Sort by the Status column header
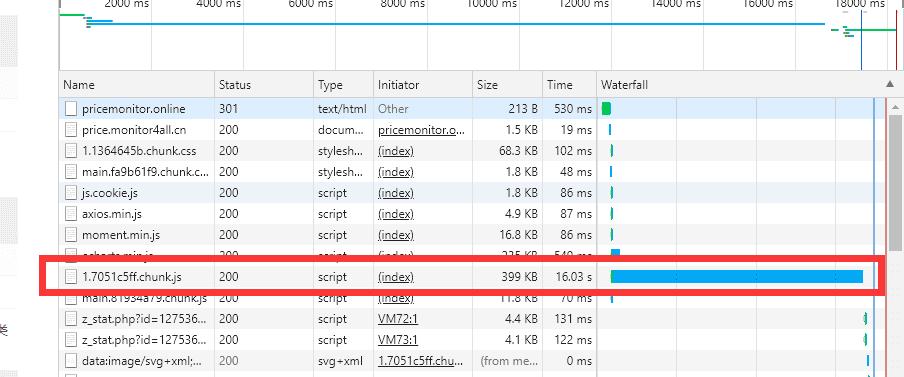 [264, 85]
